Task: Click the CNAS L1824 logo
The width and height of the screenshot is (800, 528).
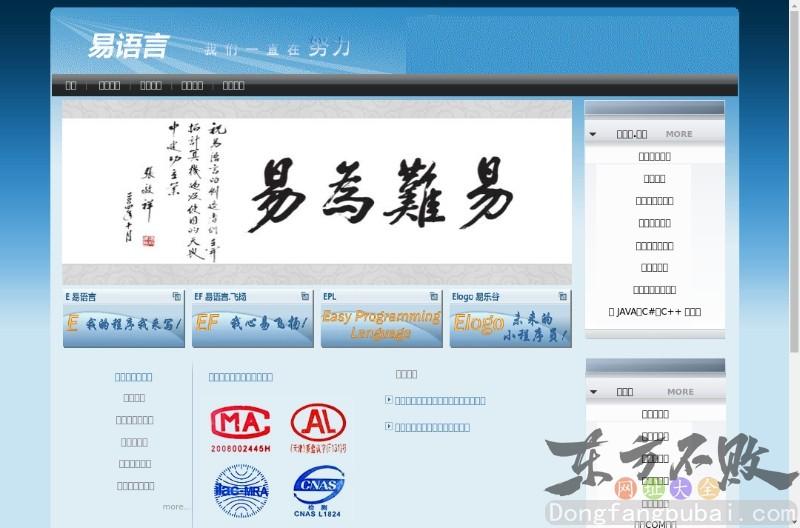Action: pyautogui.click(x=318, y=491)
